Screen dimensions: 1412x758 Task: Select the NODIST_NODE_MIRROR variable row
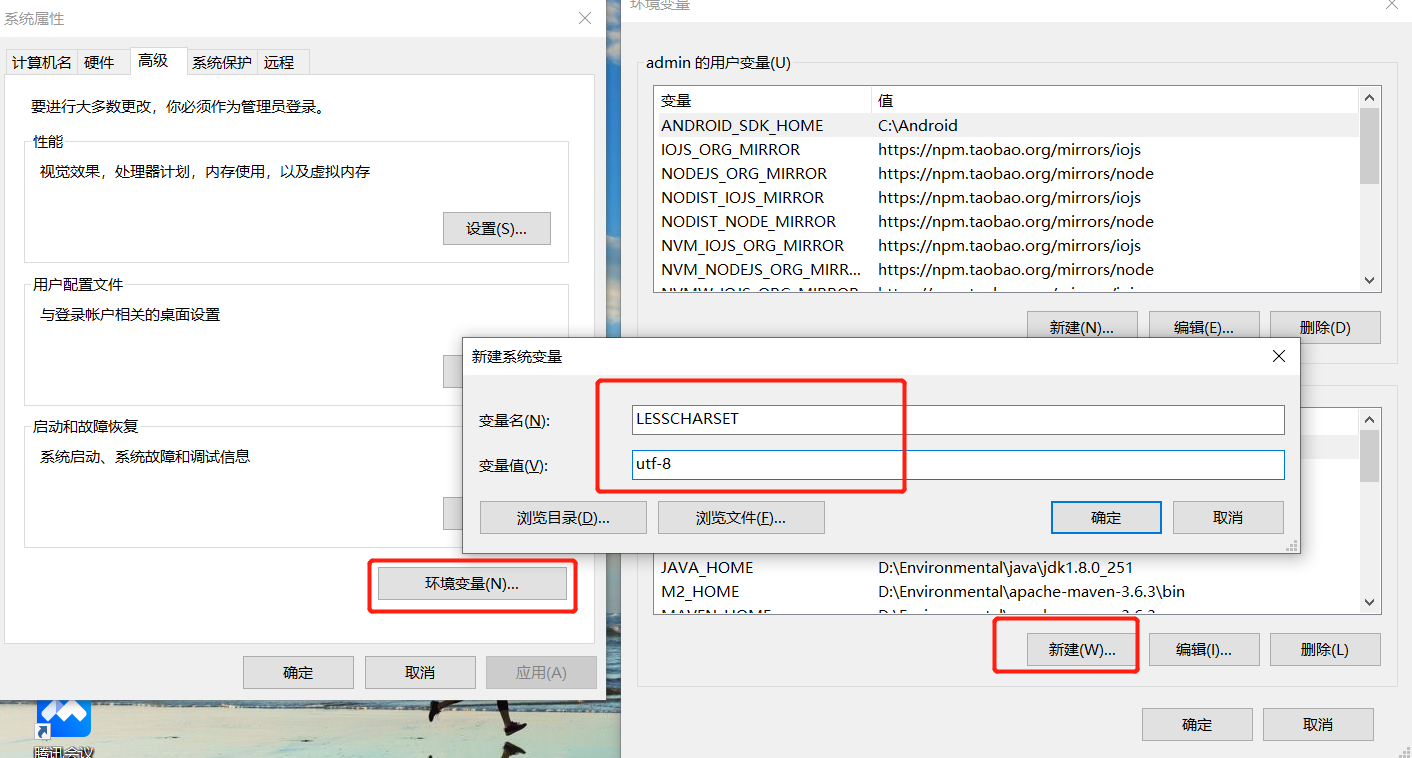[1006, 222]
